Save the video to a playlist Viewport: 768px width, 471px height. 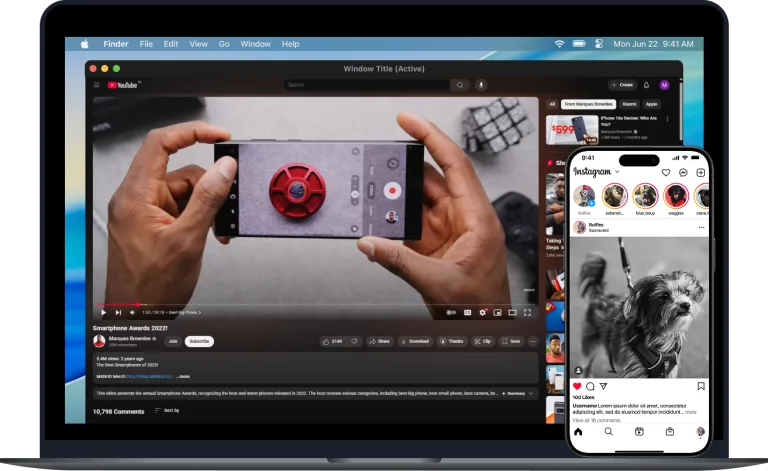(x=511, y=341)
